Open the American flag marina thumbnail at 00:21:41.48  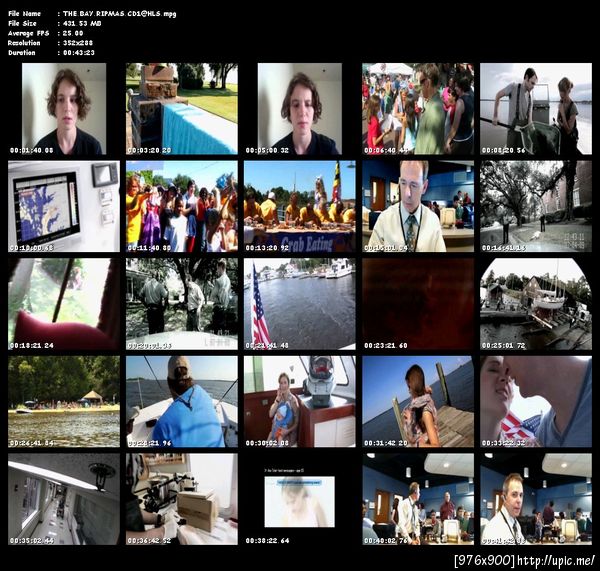(300, 304)
